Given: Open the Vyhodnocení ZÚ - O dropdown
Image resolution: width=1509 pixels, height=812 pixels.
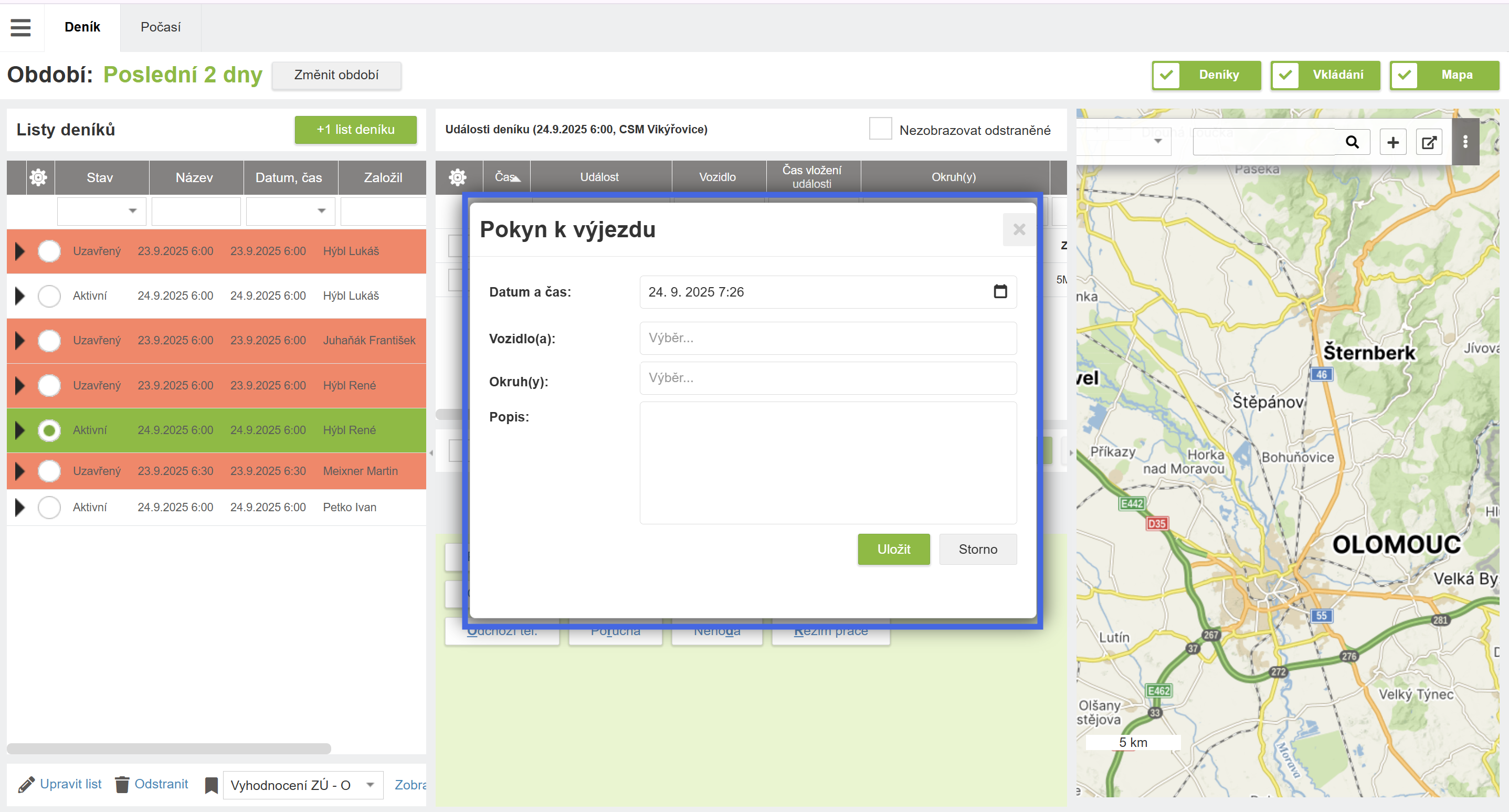Looking at the screenshot, I should [x=370, y=785].
